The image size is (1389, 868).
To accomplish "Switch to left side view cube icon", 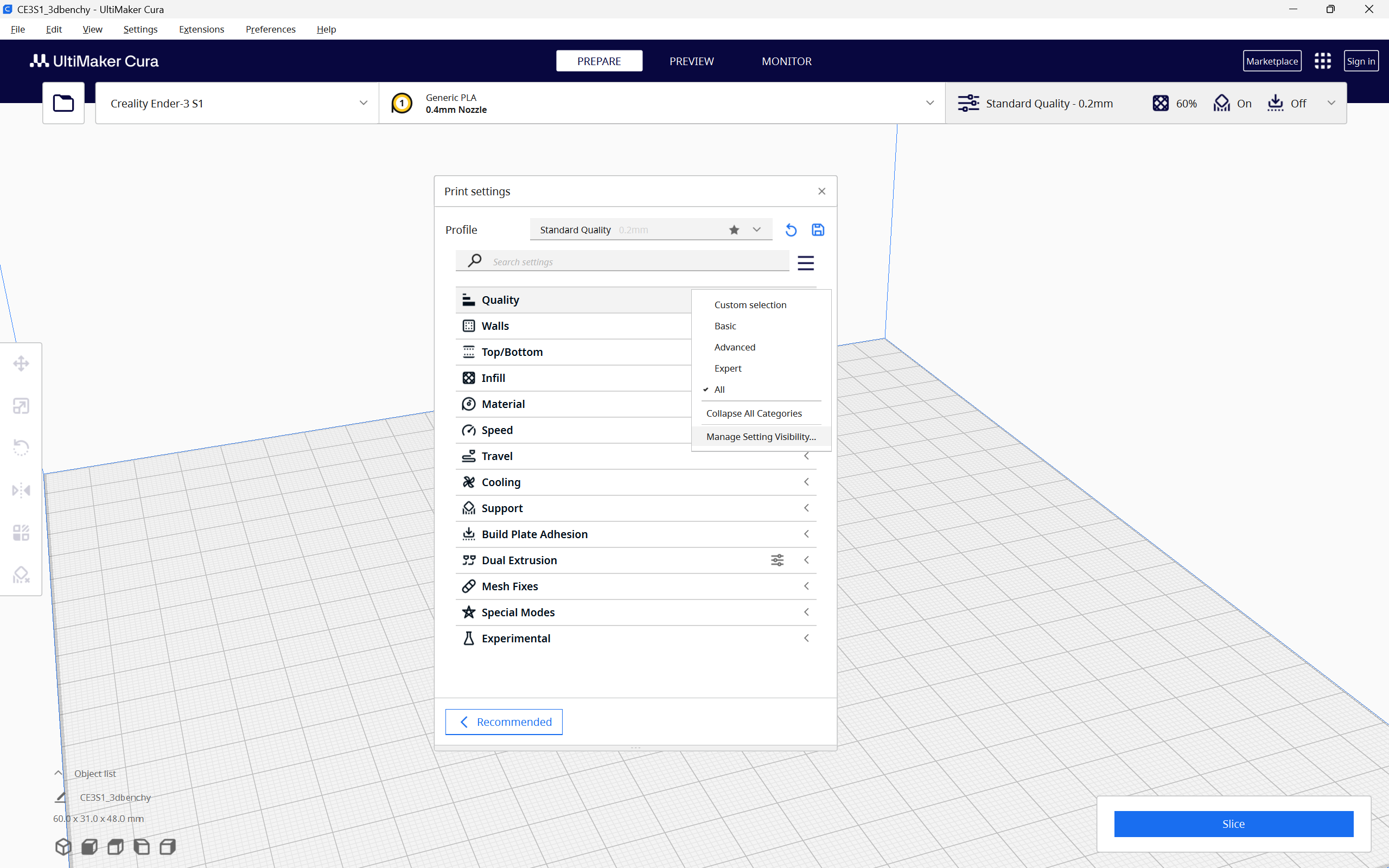I will click(x=142, y=847).
